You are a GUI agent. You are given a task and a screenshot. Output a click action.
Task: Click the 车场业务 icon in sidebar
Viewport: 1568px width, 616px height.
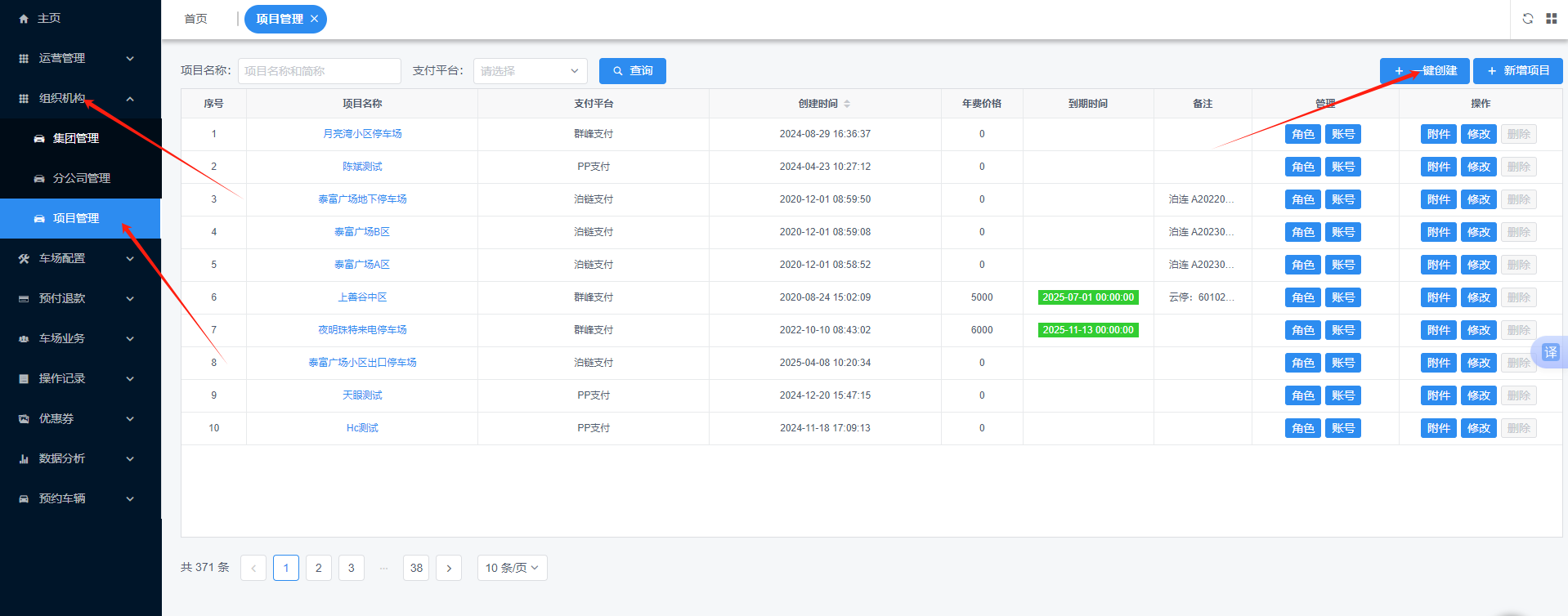(x=24, y=339)
